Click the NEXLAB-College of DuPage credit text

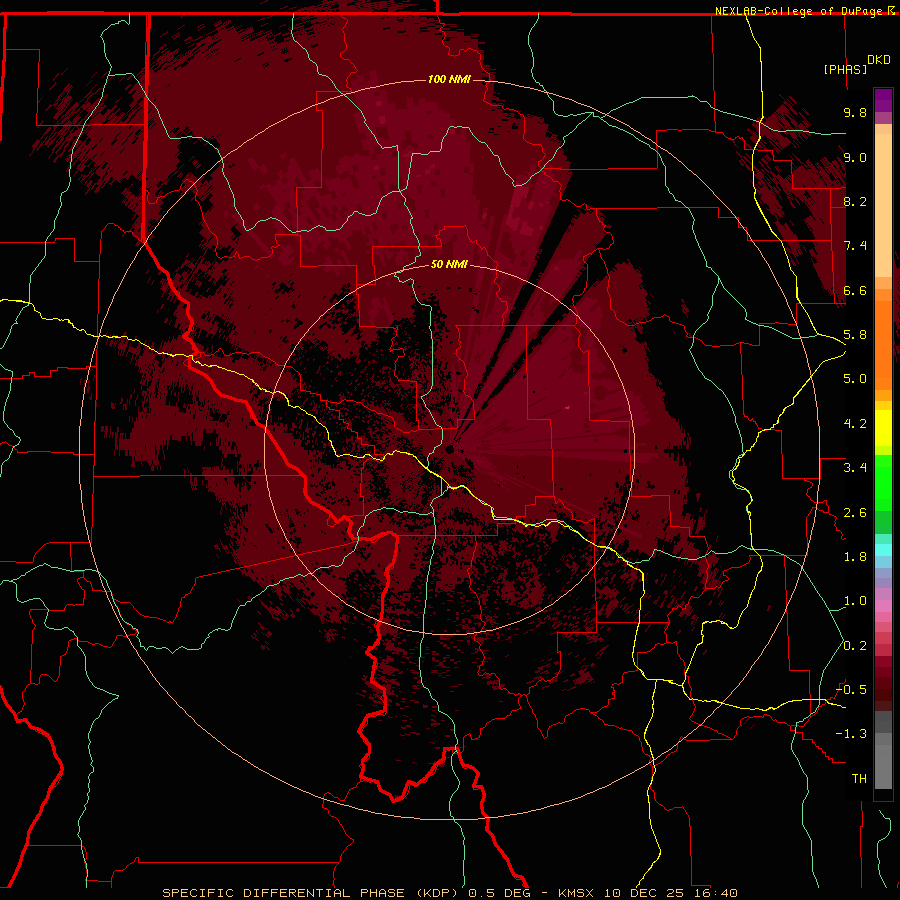pyautogui.click(x=798, y=11)
